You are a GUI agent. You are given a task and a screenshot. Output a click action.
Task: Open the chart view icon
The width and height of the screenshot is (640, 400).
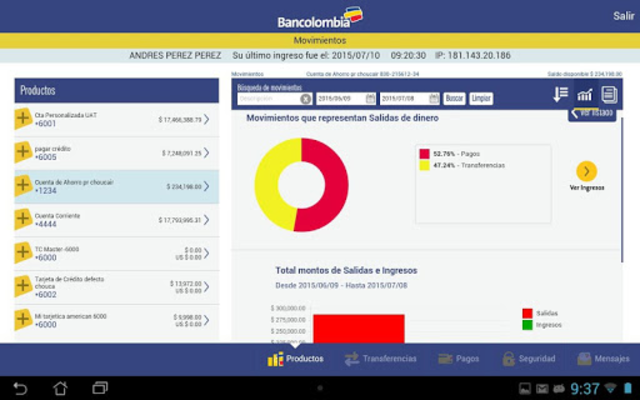click(585, 95)
